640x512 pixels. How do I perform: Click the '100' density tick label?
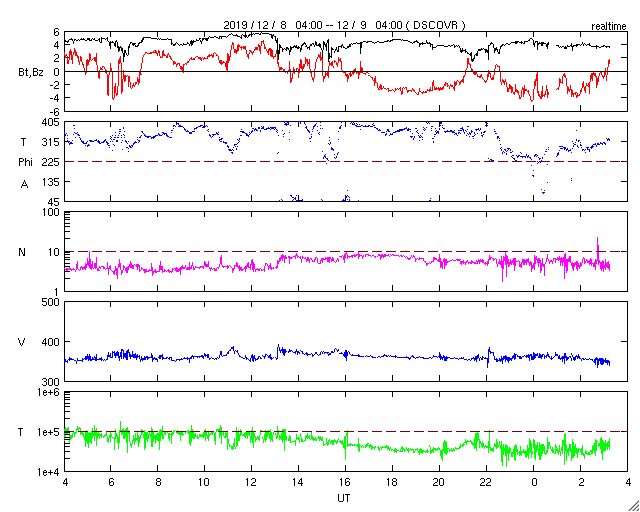point(51,213)
